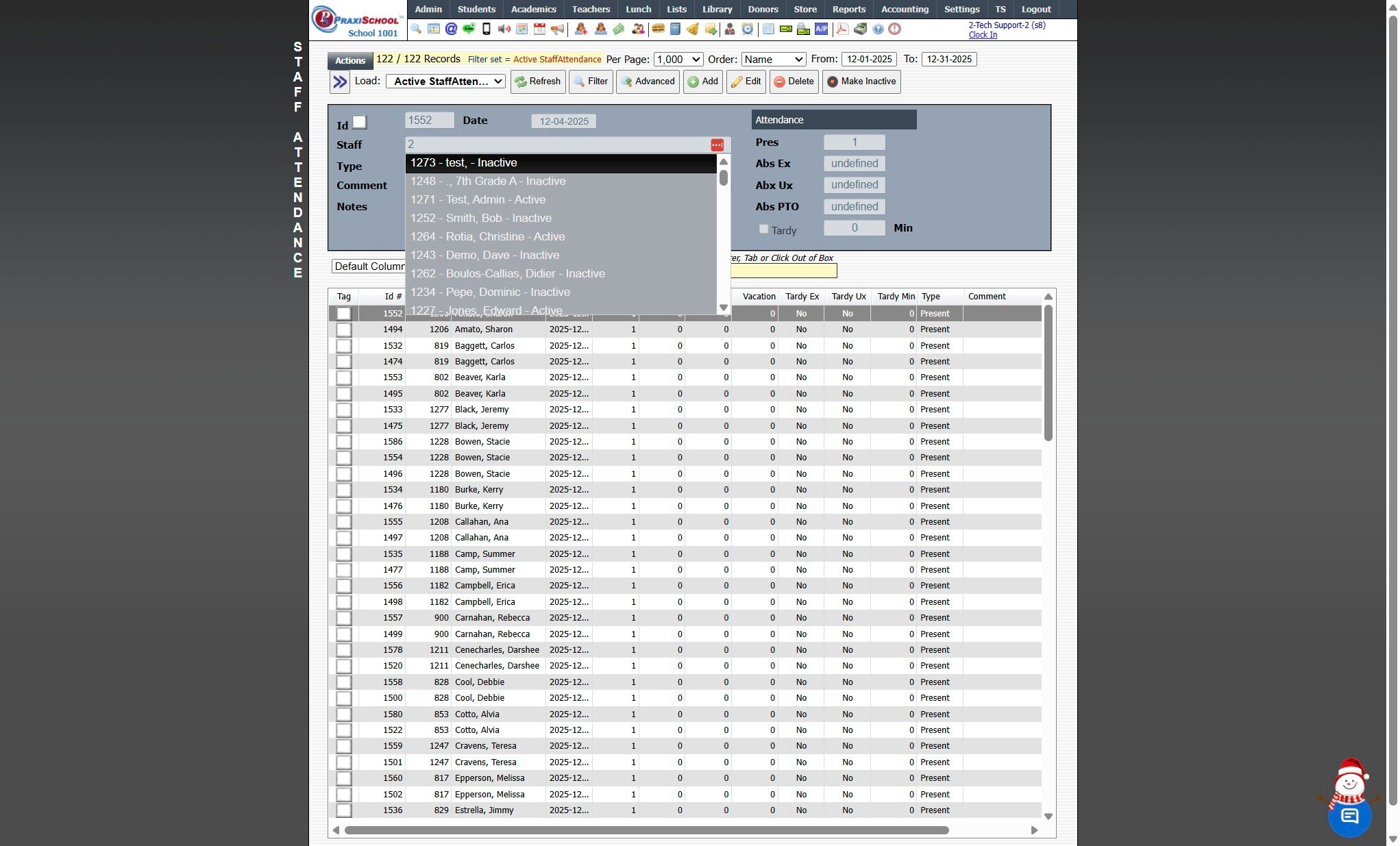Click the PDF document icon
Viewport: 1400px width, 846px height.
tap(842, 29)
